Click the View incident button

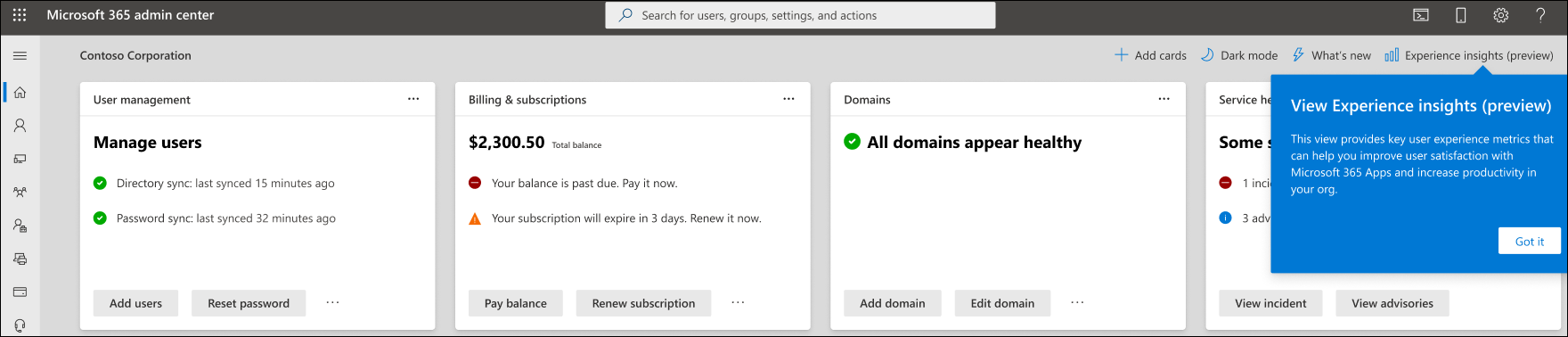[1270, 303]
